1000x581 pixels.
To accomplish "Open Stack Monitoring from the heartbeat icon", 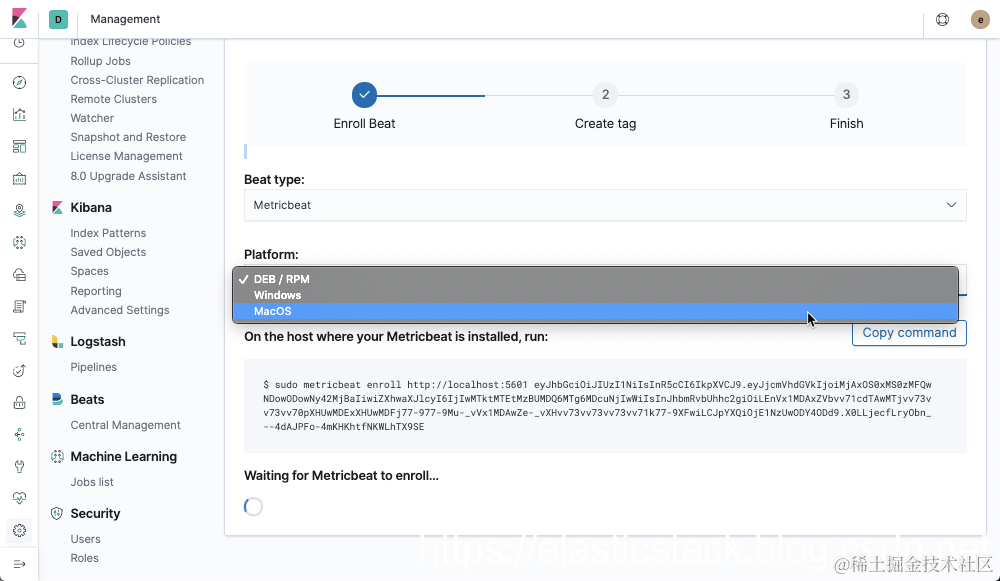I will [x=19, y=498].
